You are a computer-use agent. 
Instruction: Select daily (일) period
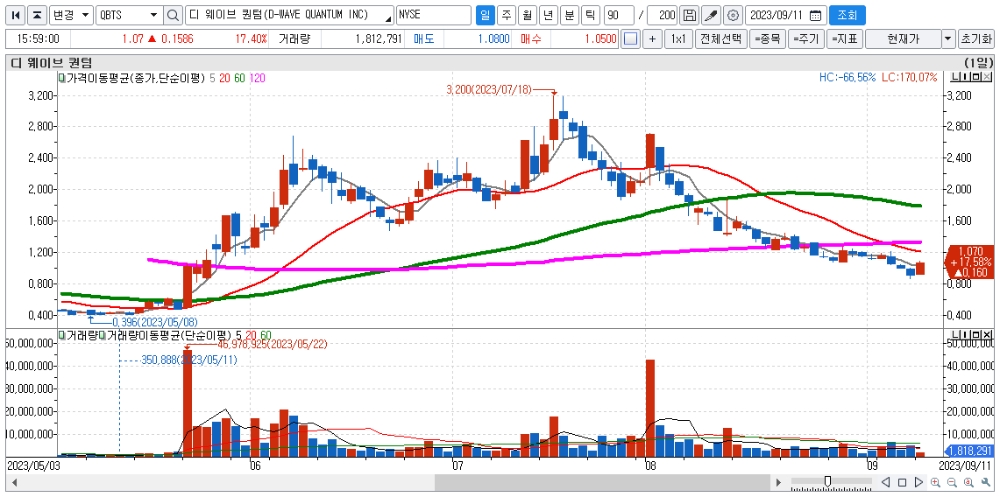[x=485, y=15]
